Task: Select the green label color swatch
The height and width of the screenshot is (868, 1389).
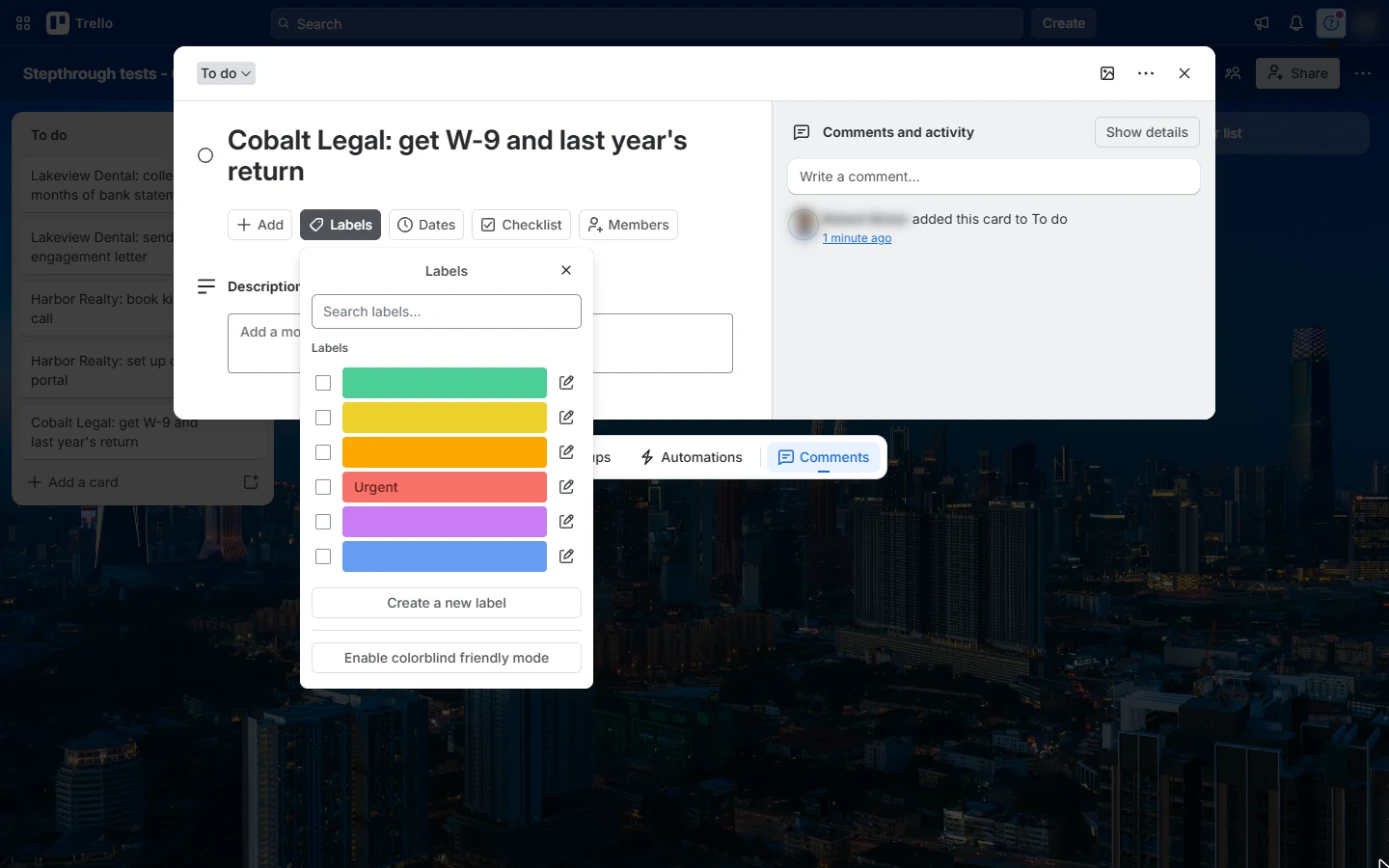Action: pos(444,383)
